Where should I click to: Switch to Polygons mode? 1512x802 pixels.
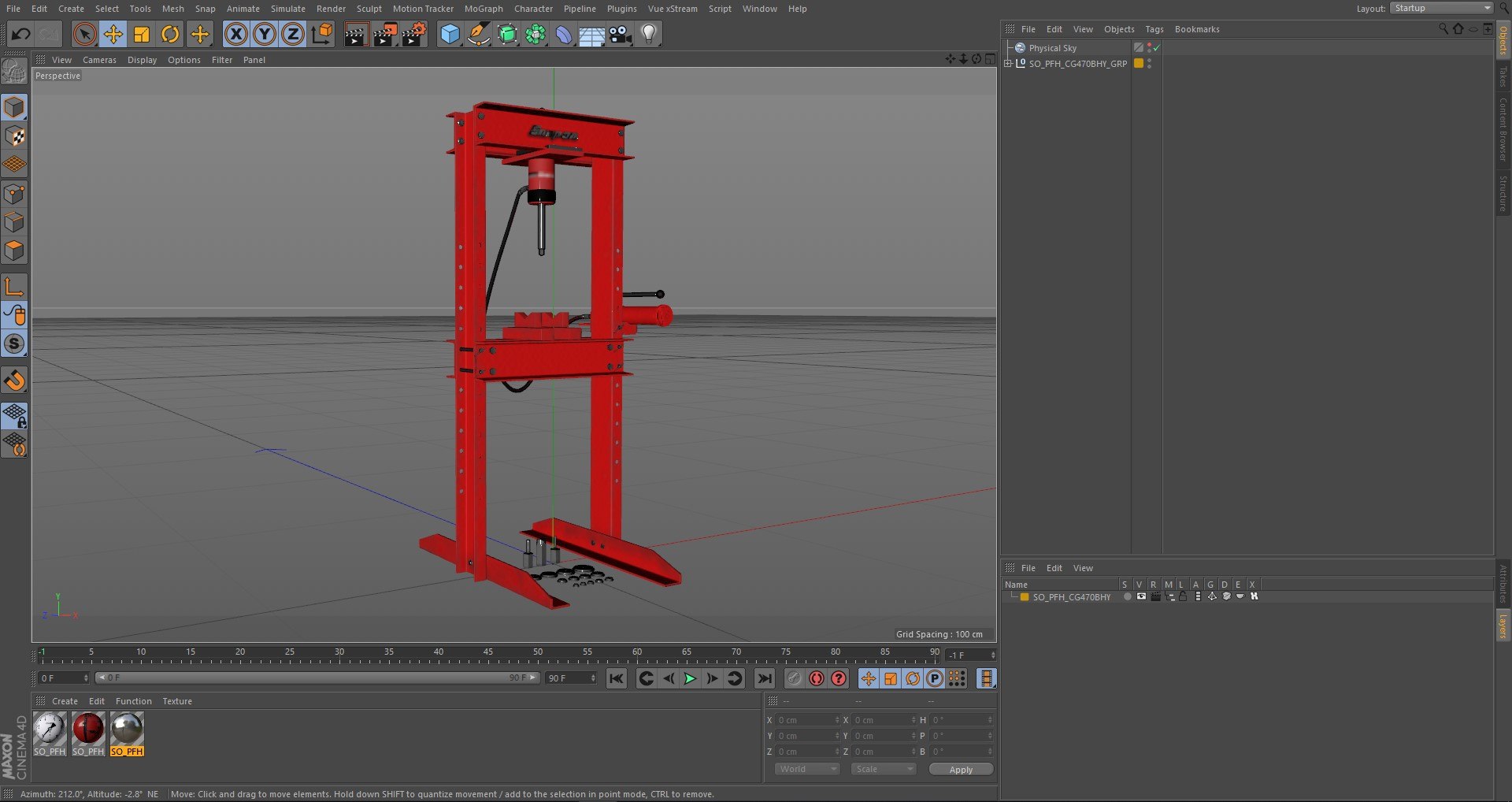tap(14, 251)
